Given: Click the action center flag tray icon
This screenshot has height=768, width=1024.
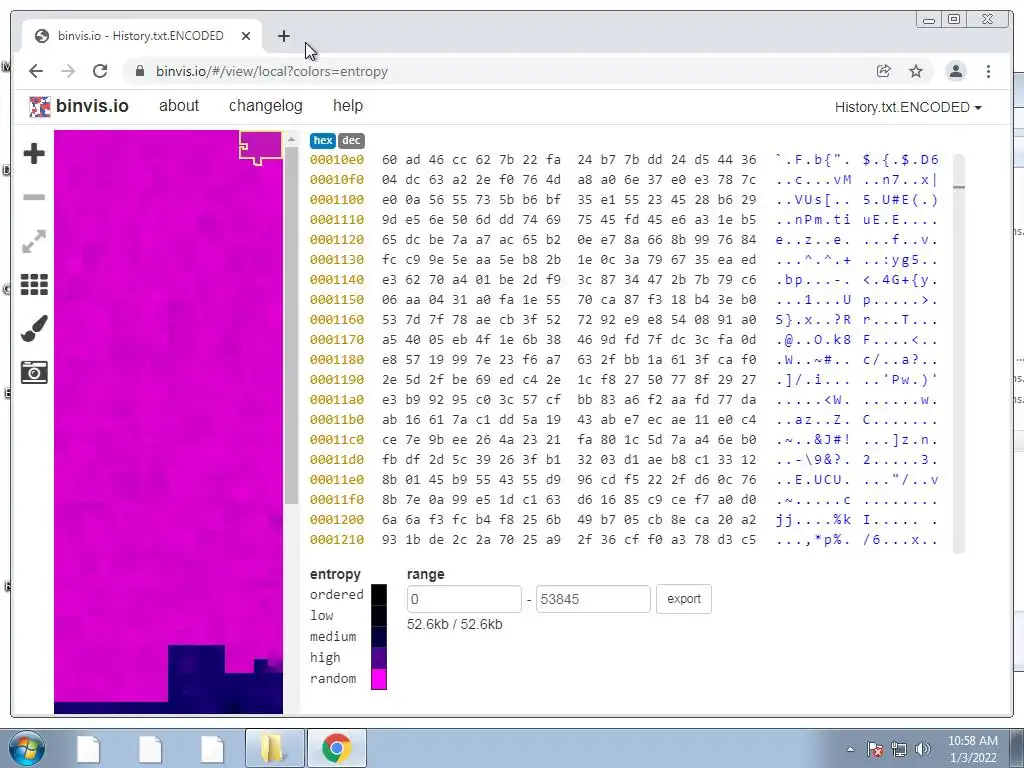Looking at the screenshot, I should pyautogui.click(x=875, y=749).
